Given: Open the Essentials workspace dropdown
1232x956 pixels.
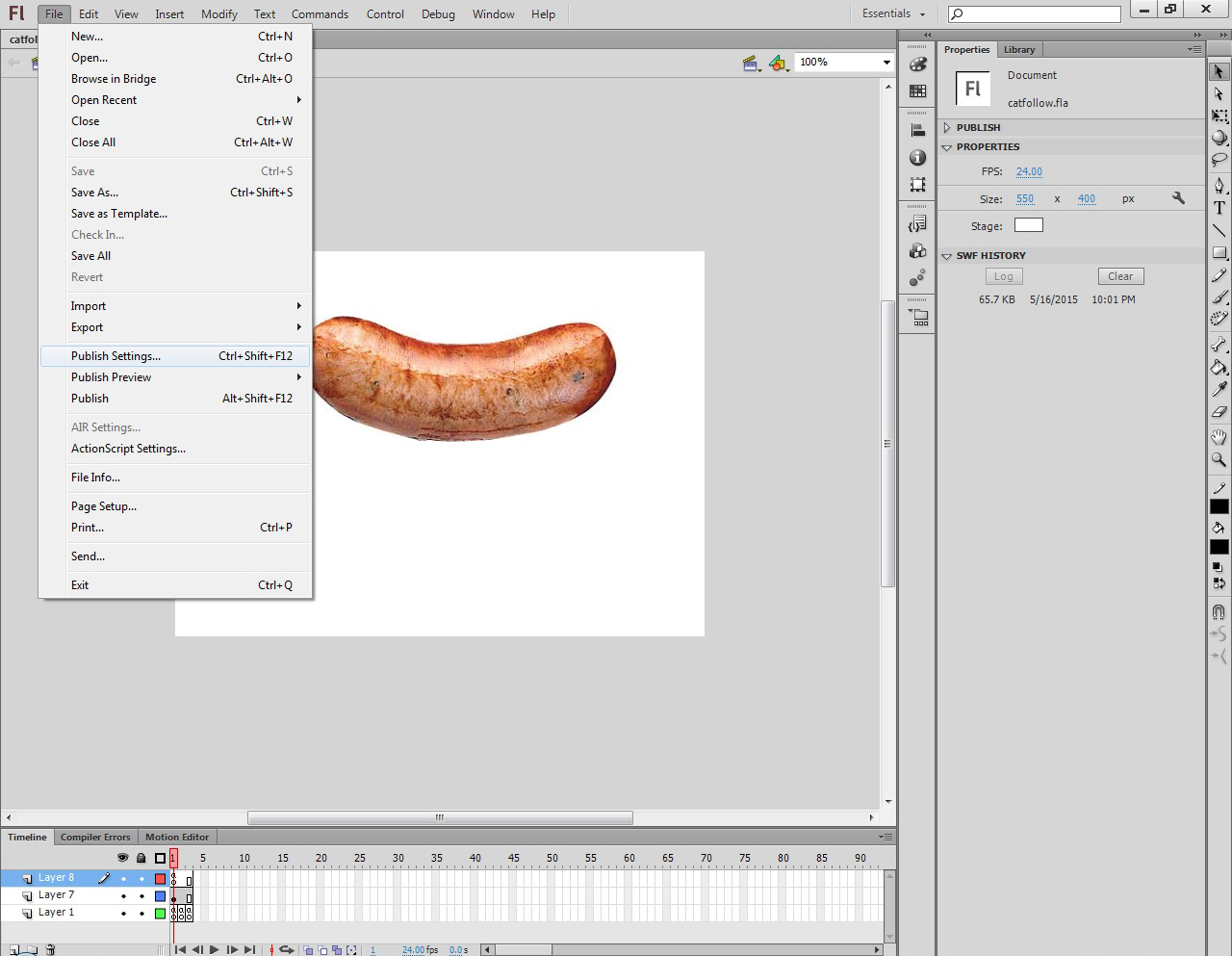Looking at the screenshot, I should pos(893,13).
